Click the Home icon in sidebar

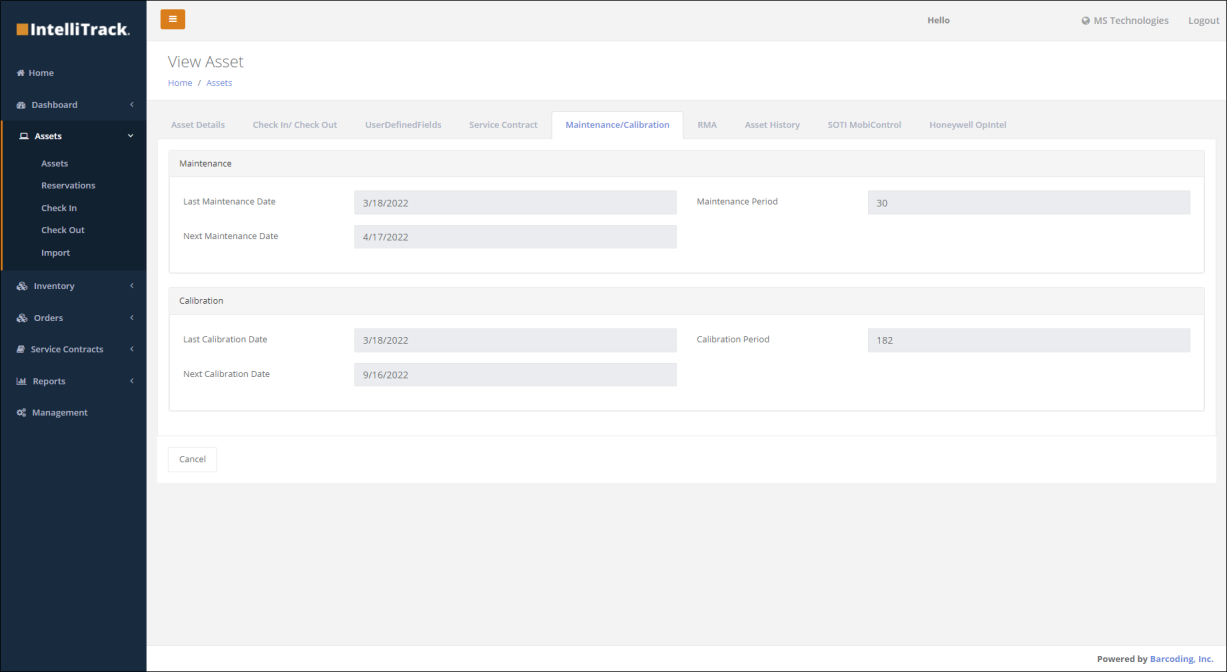tap(21, 73)
